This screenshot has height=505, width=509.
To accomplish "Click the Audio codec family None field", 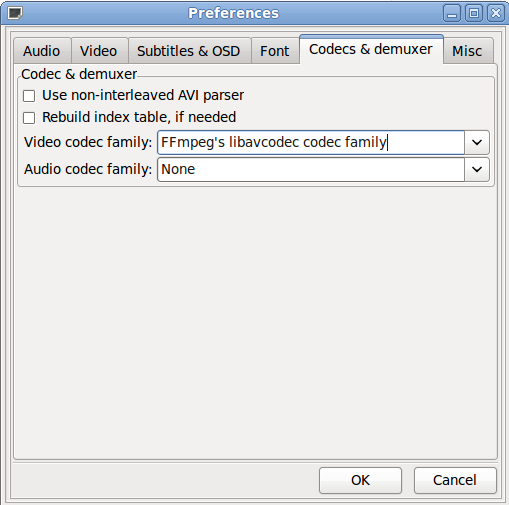I will coord(311,169).
